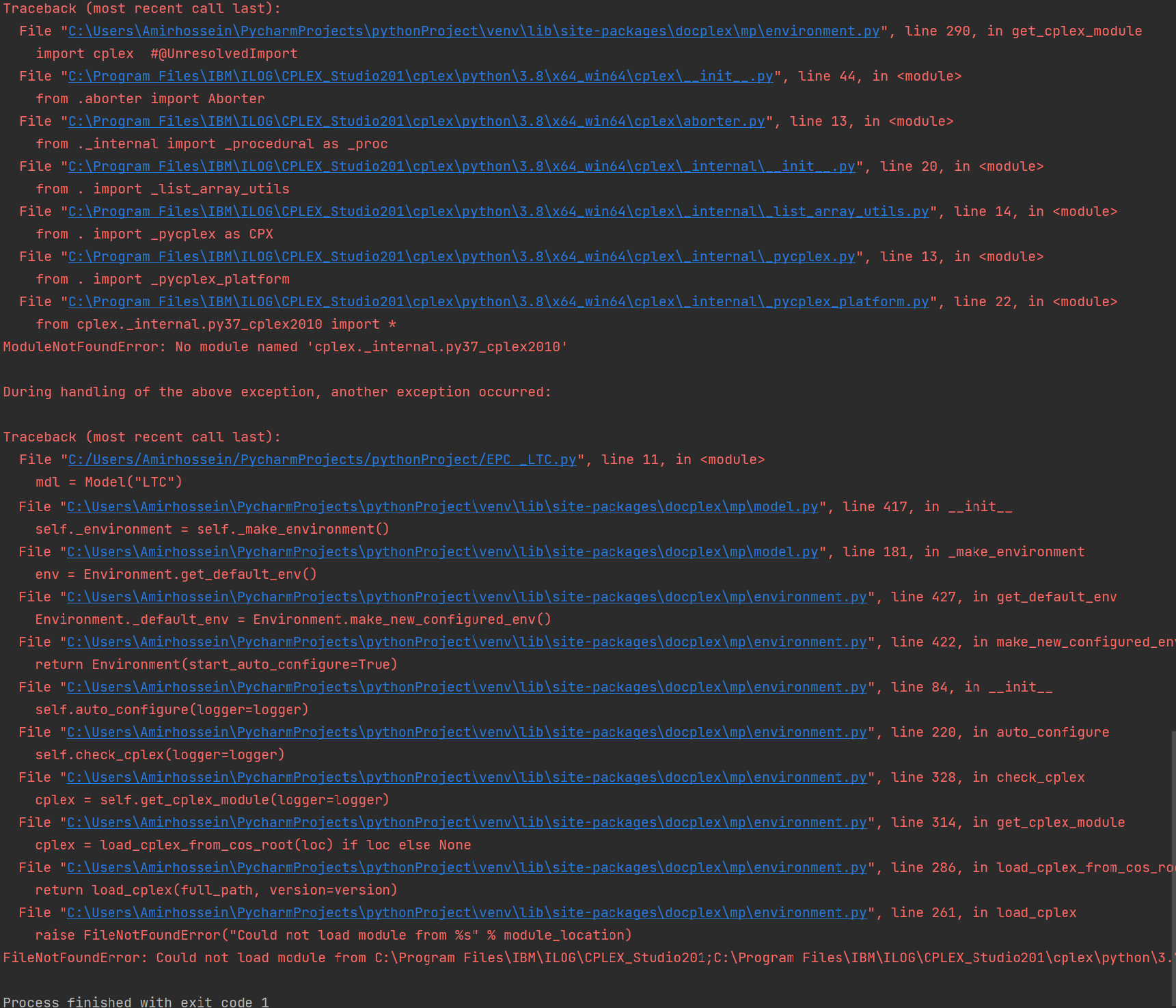This screenshot has width=1176, height=1008.
Task: Open EPC _LTC.py line 11 link
Action: click(320, 459)
